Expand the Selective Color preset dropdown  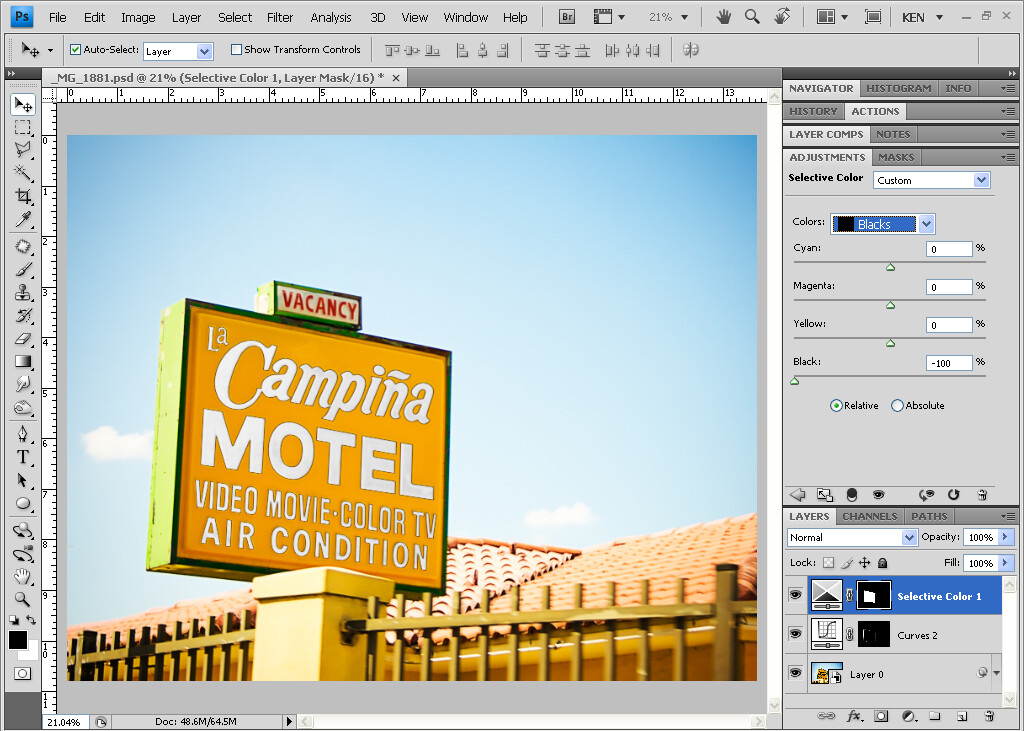(931, 180)
